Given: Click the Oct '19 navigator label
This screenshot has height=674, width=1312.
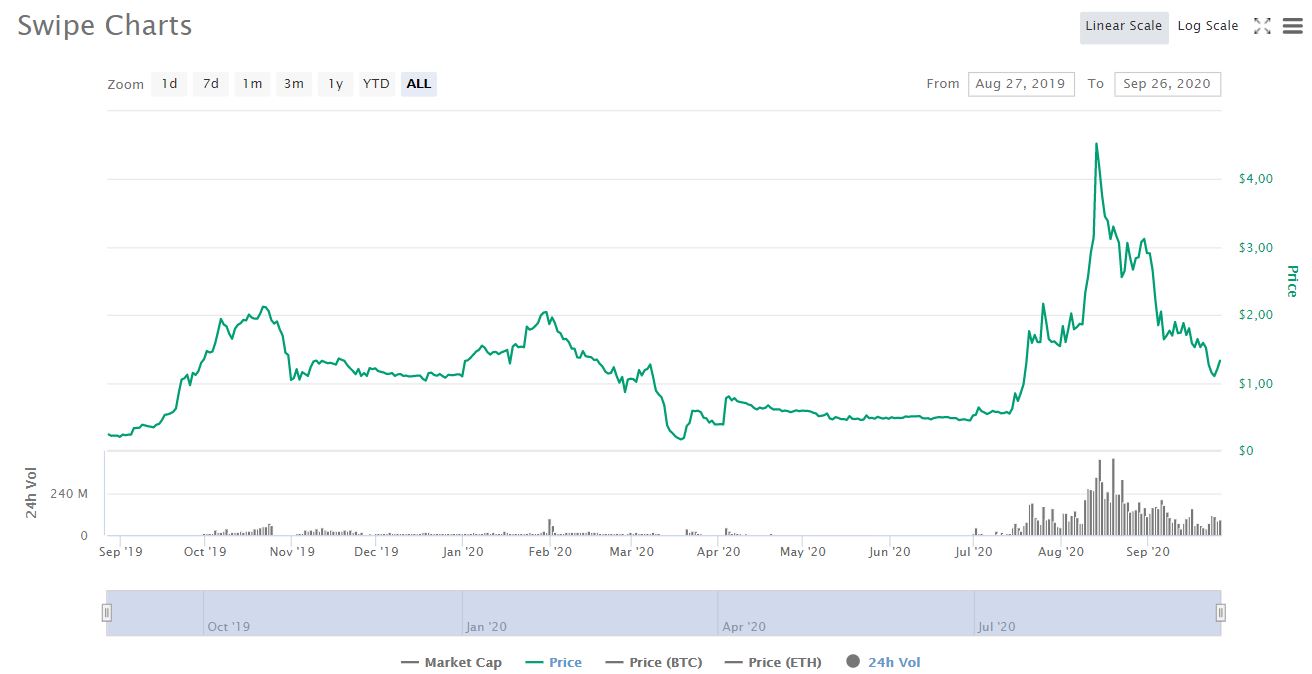Looking at the screenshot, I should [229, 627].
